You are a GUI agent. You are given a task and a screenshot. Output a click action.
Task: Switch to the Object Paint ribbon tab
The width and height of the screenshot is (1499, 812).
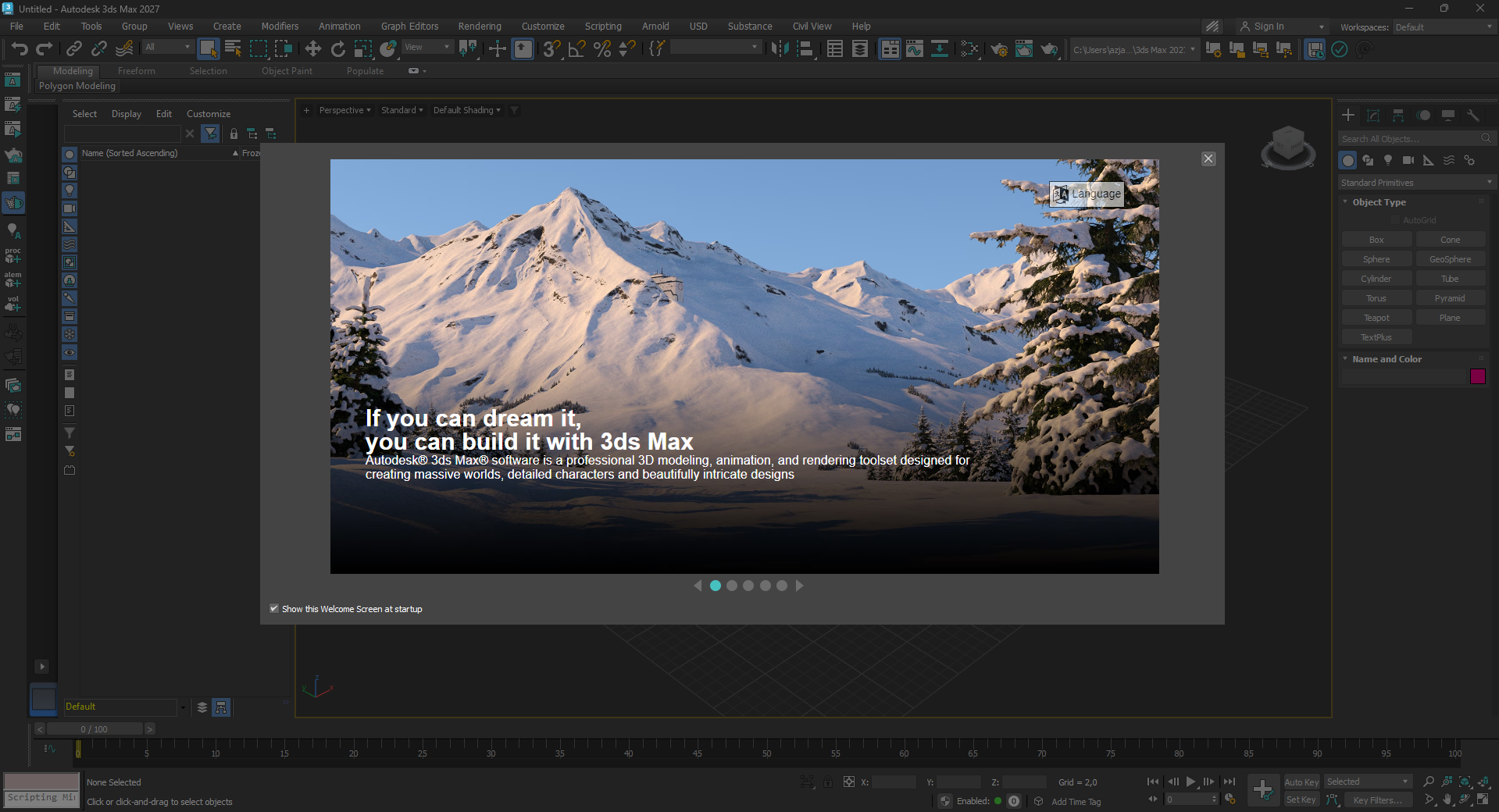[287, 71]
